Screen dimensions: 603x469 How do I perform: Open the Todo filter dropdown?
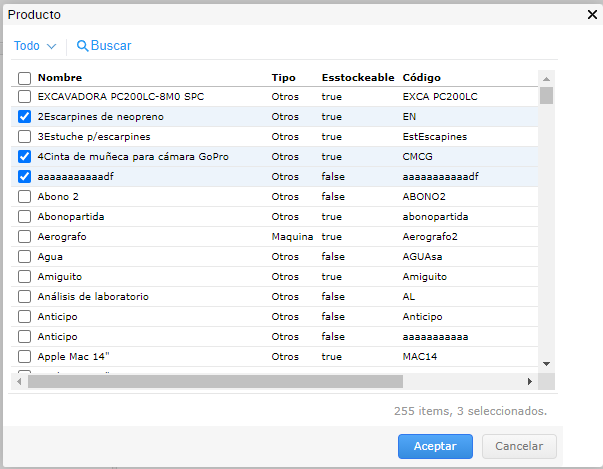[34, 46]
